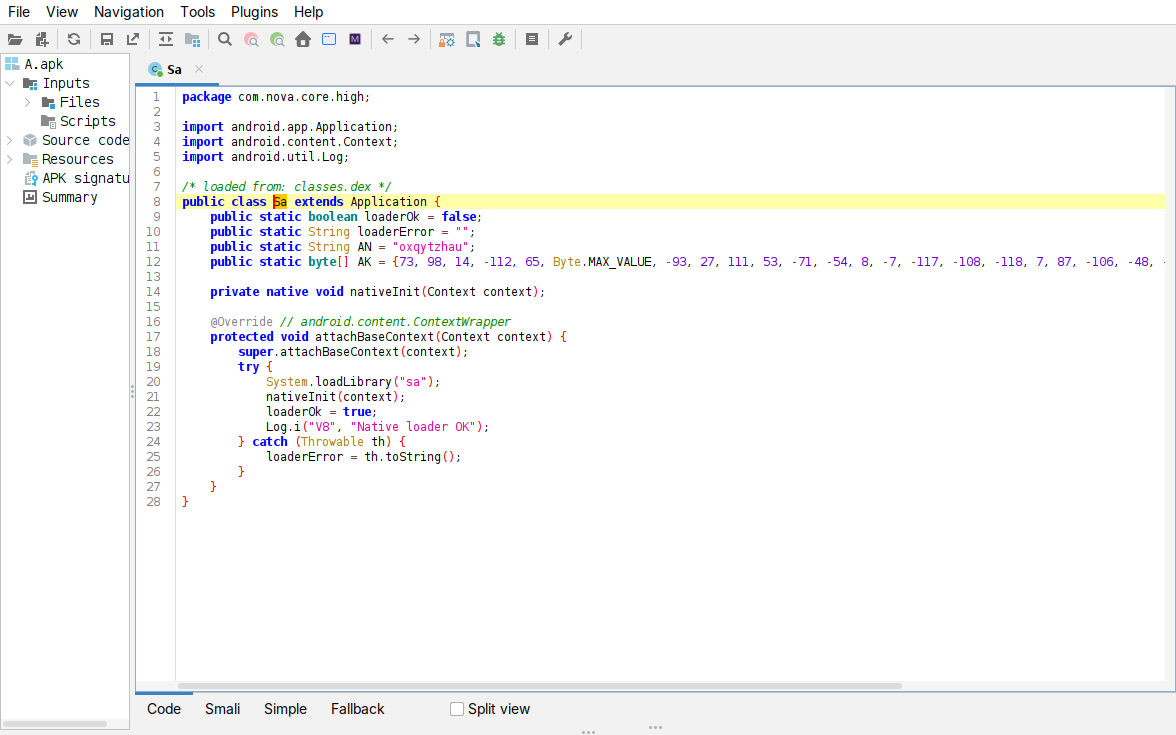
Task: Open the Plugins menu
Action: click(254, 12)
